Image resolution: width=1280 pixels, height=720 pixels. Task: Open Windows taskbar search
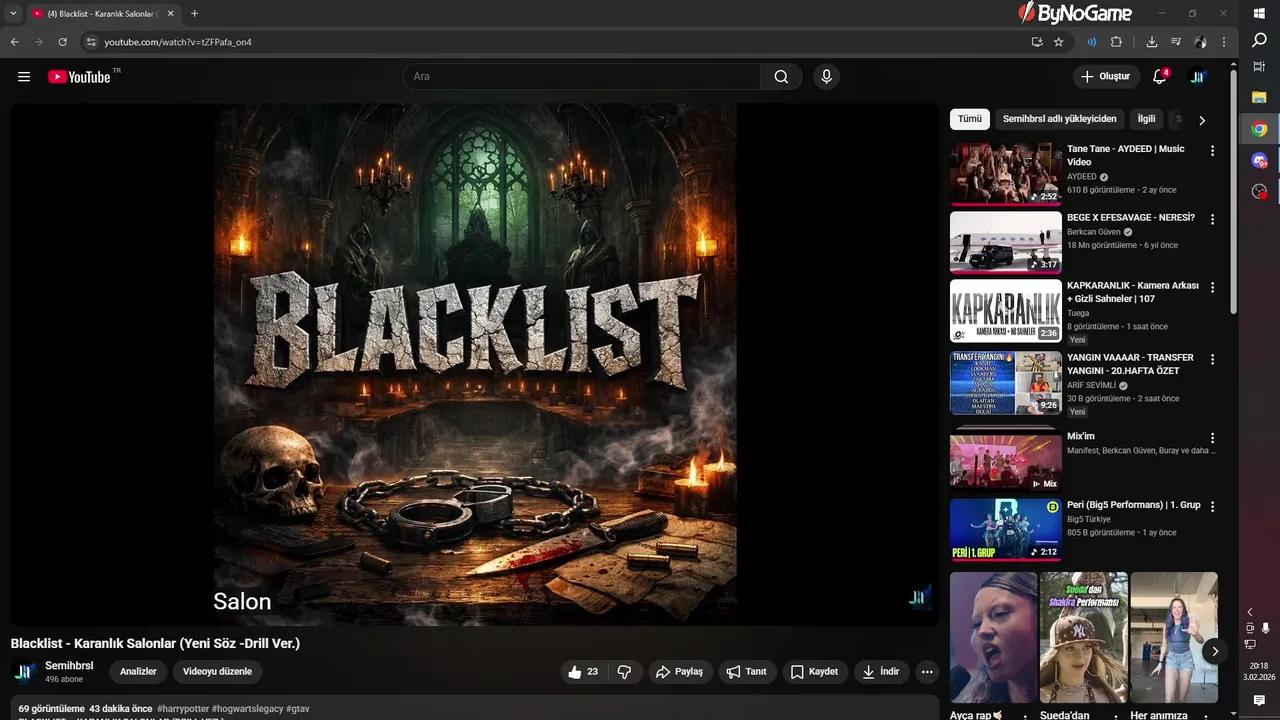pyautogui.click(x=1259, y=40)
